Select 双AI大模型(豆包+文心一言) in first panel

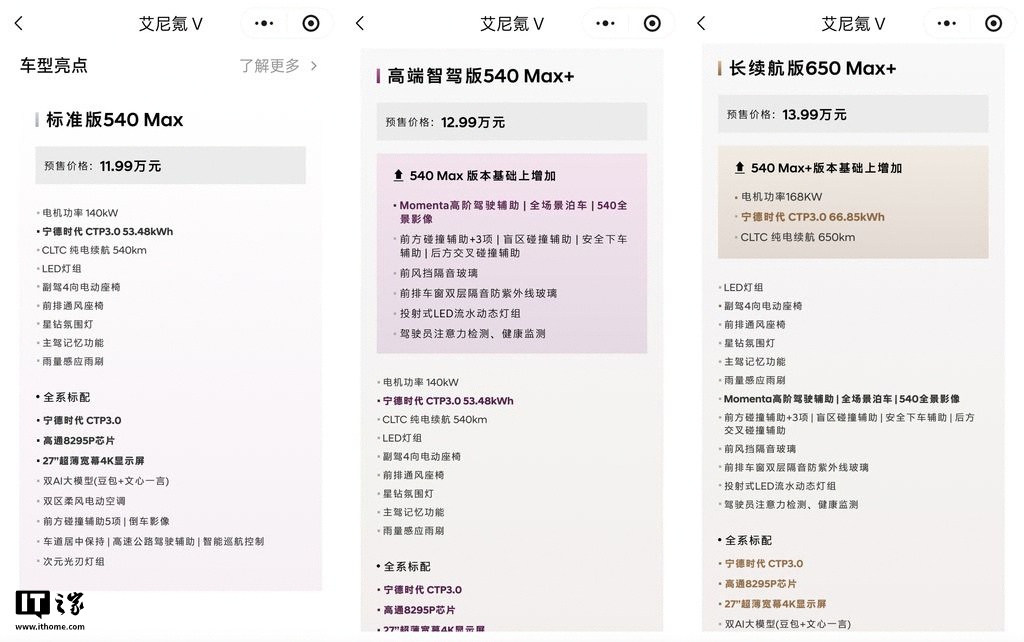(x=106, y=481)
